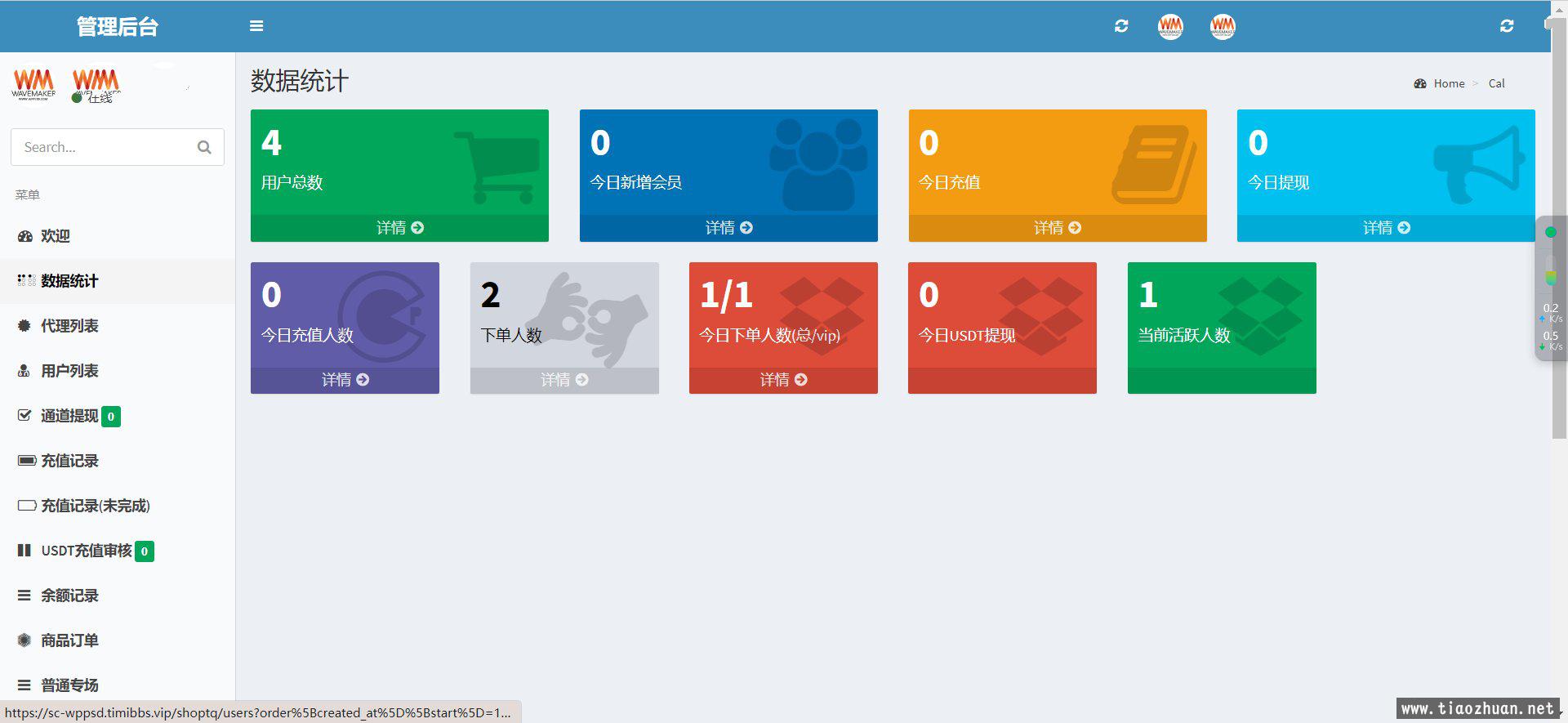Select 数据统计 menu item

(x=118, y=281)
